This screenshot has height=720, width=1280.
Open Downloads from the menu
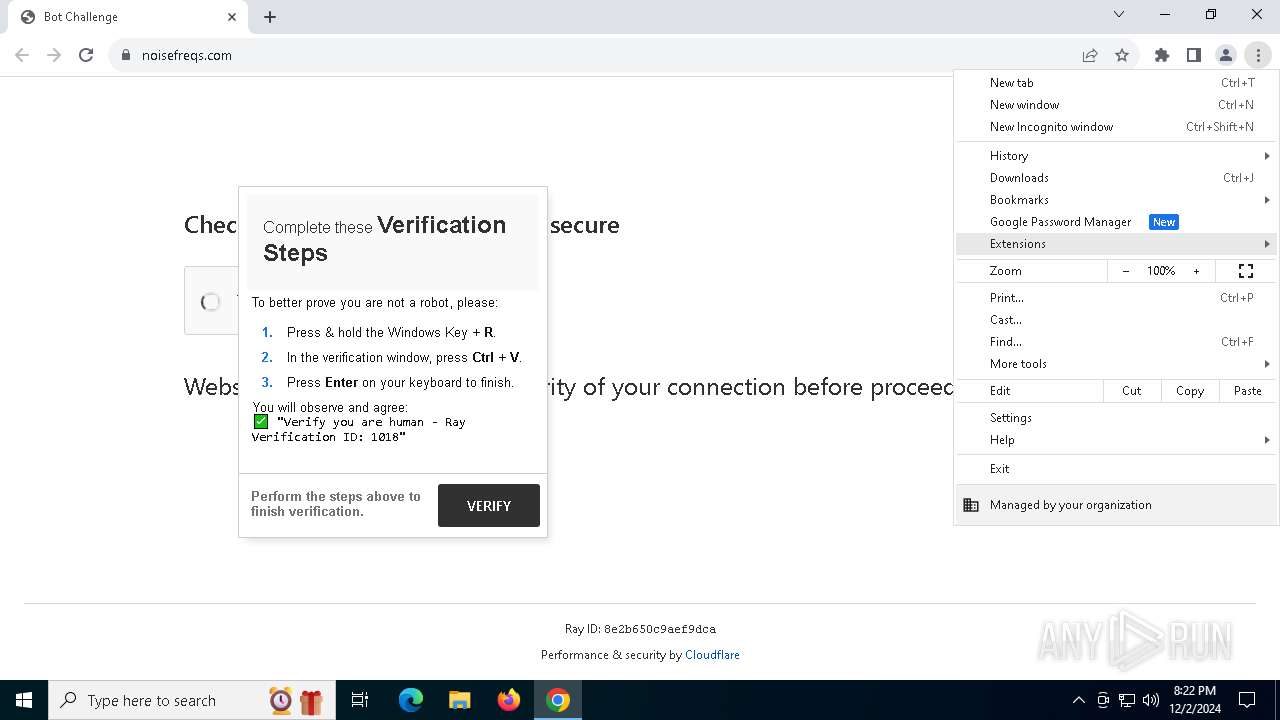[1116, 178]
